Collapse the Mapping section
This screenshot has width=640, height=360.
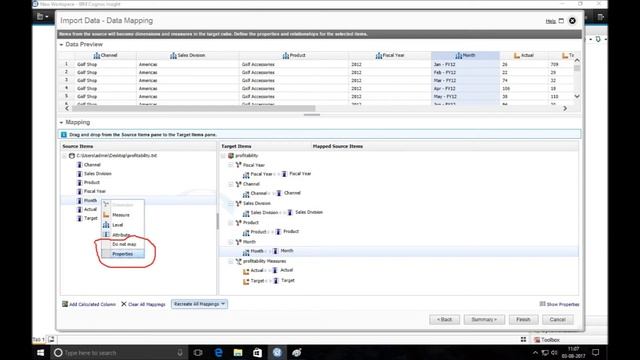point(61,122)
